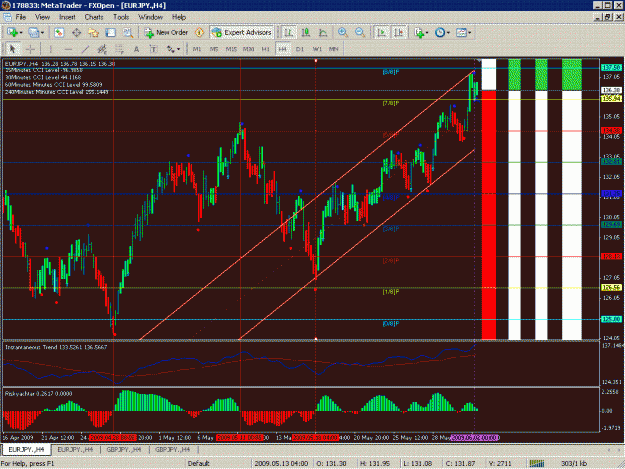Open the Insert menu
Viewport: 625px width, 469px height.
[x=67, y=17]
